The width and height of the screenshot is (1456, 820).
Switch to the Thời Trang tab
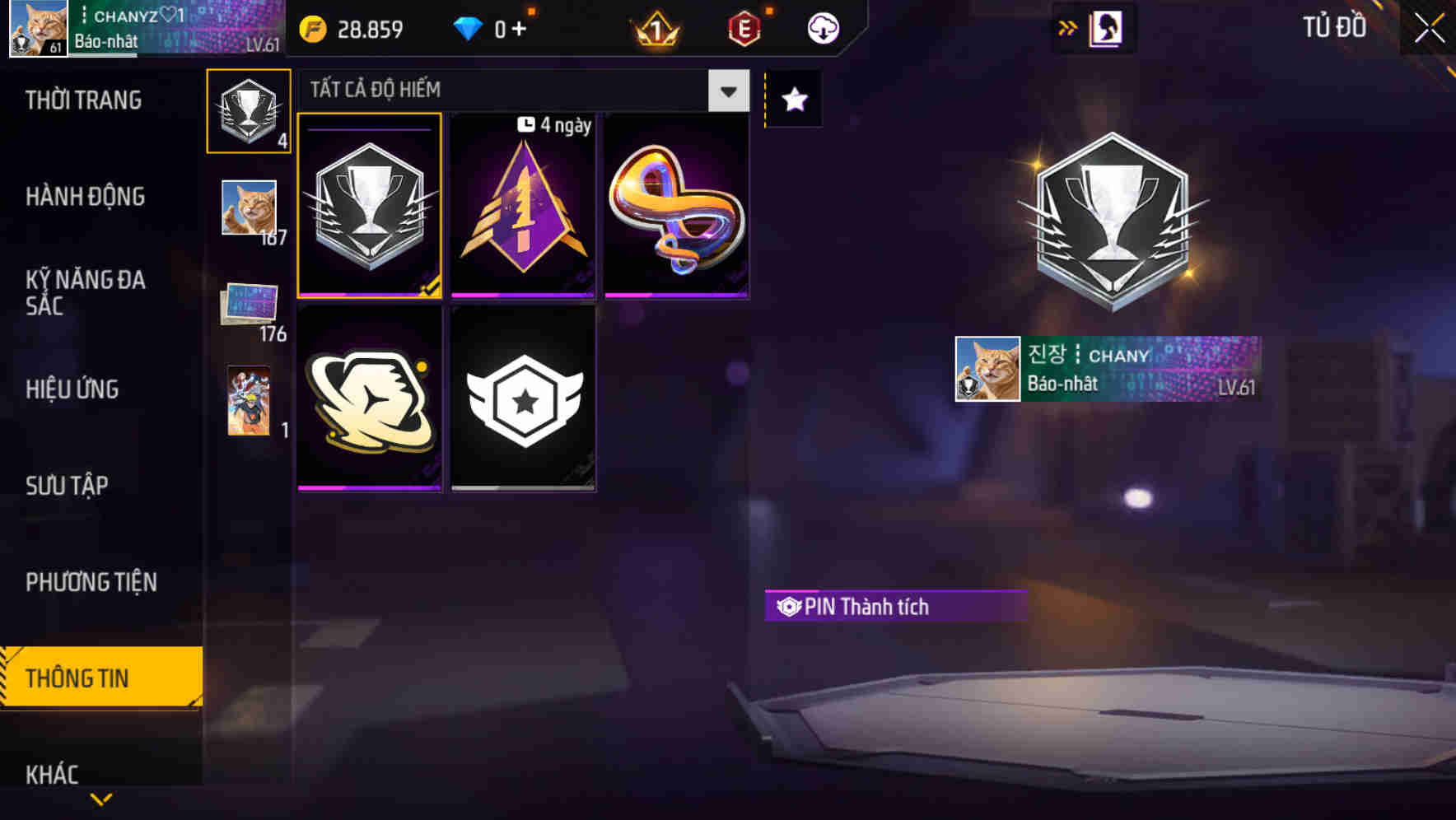coord(83,100)
